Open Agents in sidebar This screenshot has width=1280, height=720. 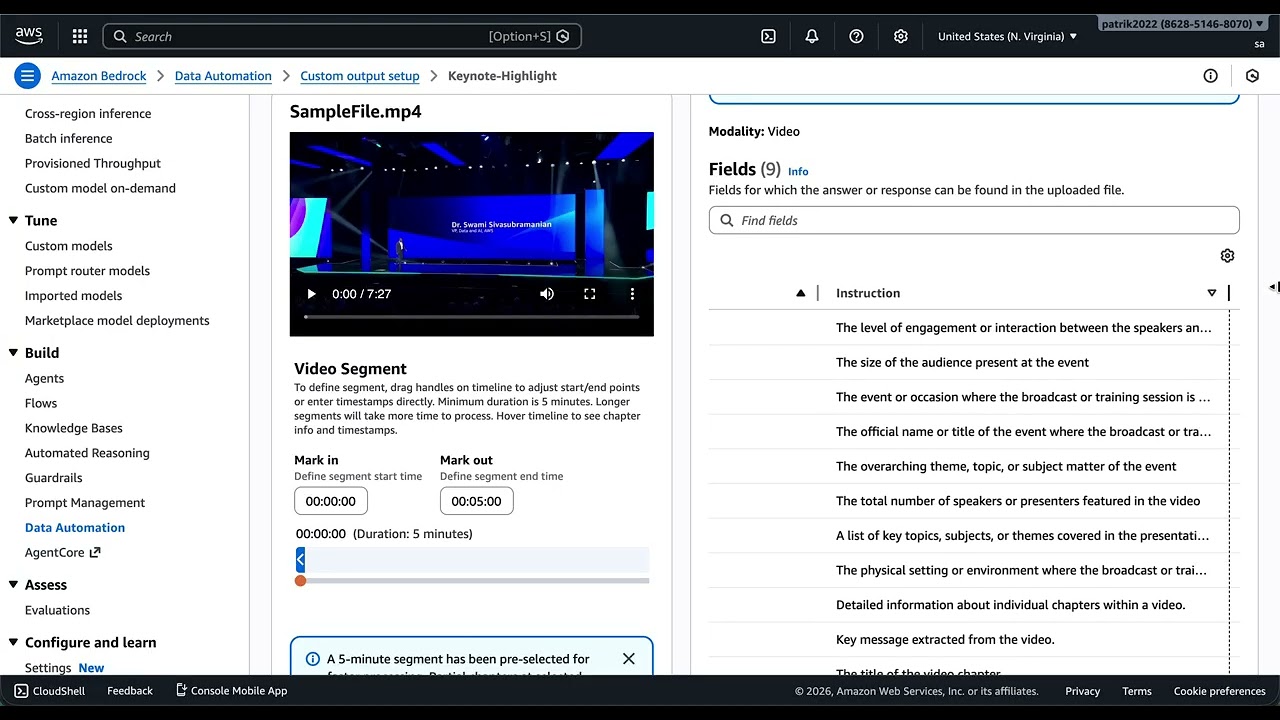44,379
